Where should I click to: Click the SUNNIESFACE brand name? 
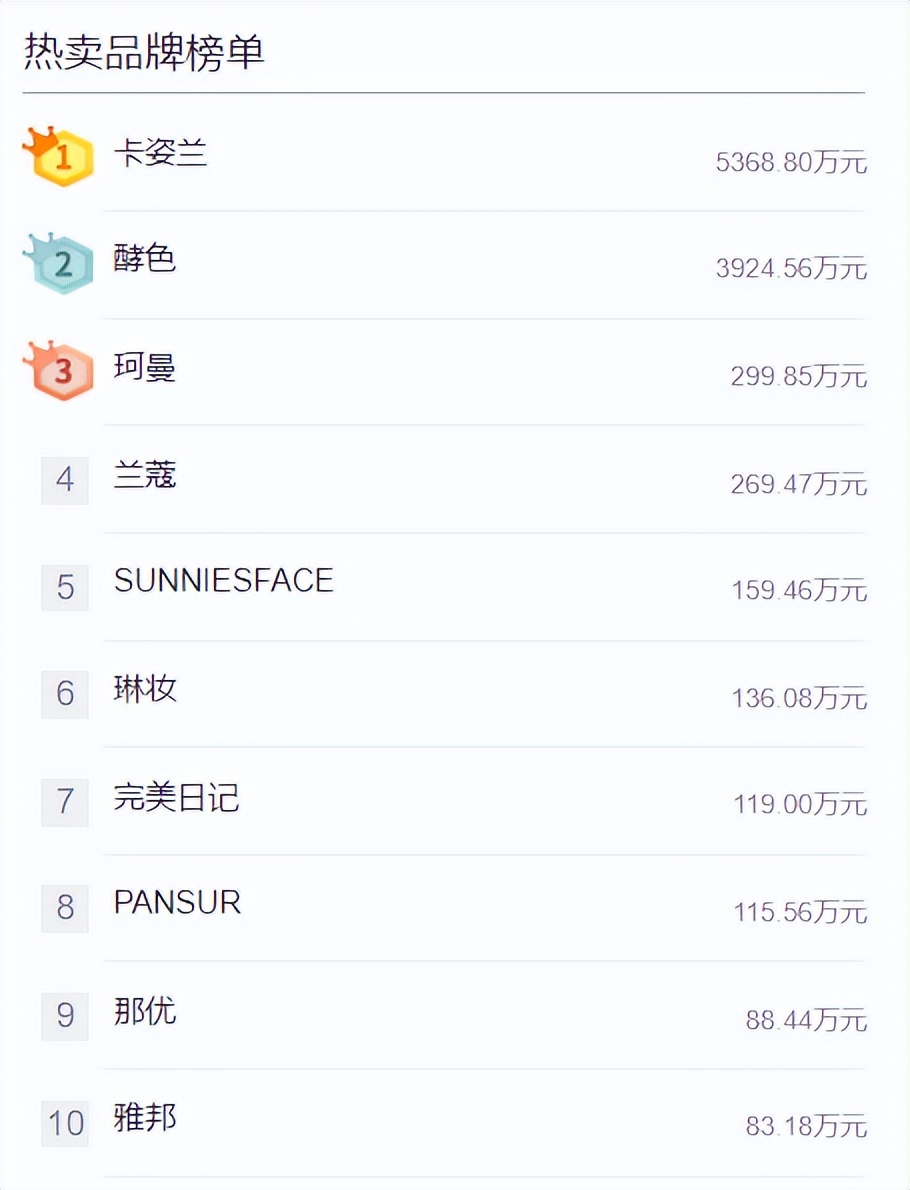click(x=224, y=580)
